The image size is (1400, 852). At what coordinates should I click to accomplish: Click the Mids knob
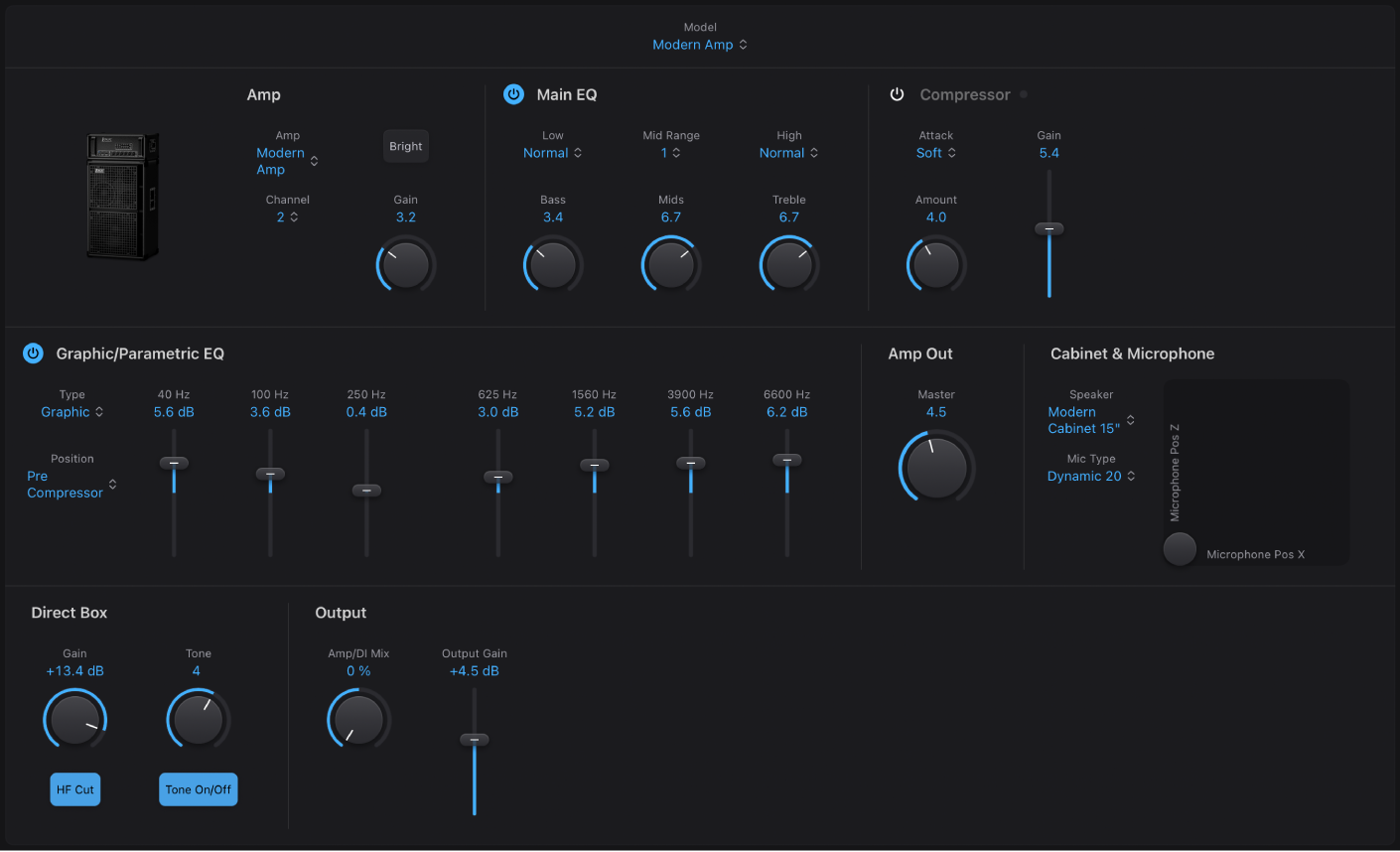pos(670,263)
